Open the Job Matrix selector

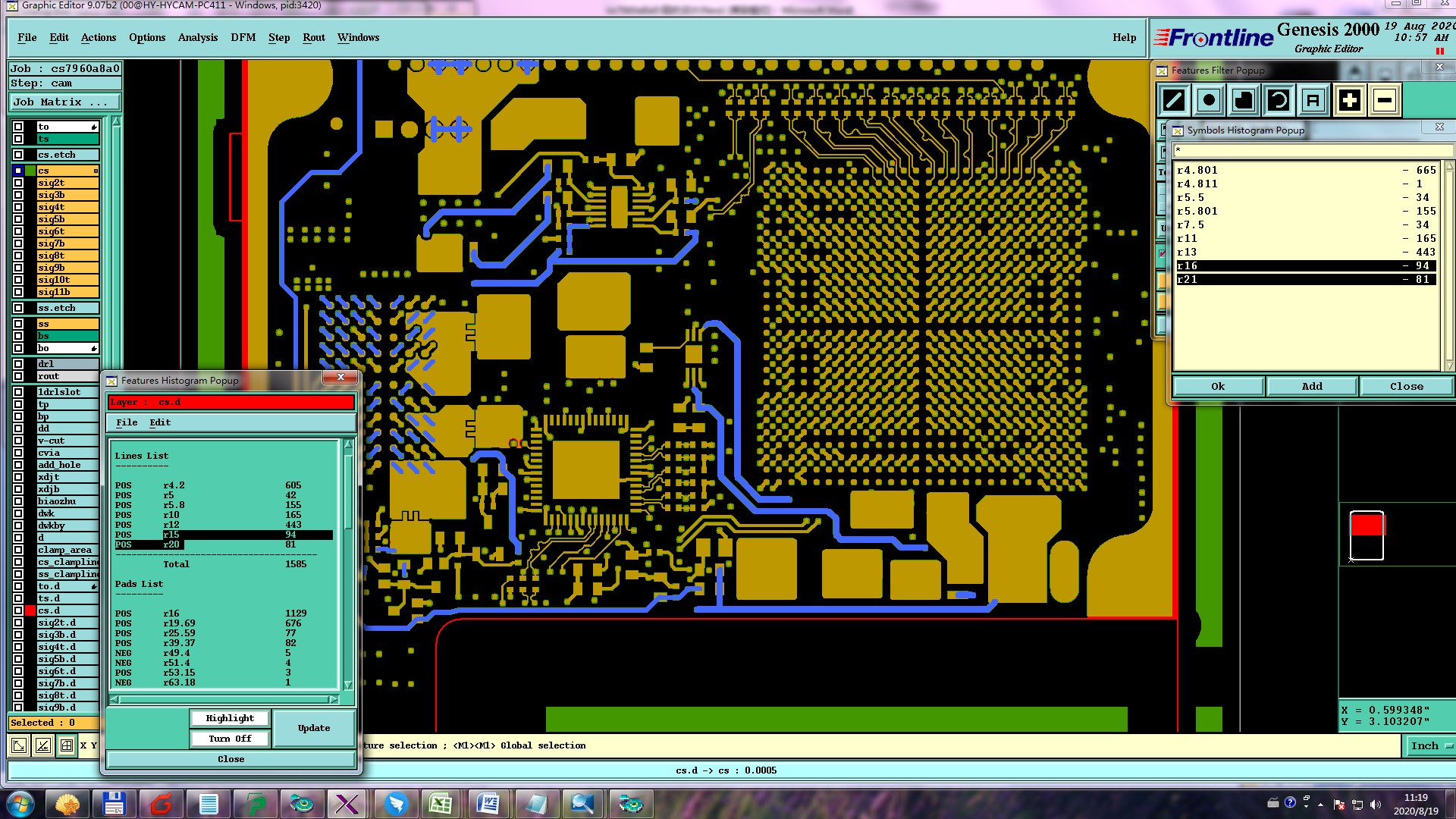[64, 102]
